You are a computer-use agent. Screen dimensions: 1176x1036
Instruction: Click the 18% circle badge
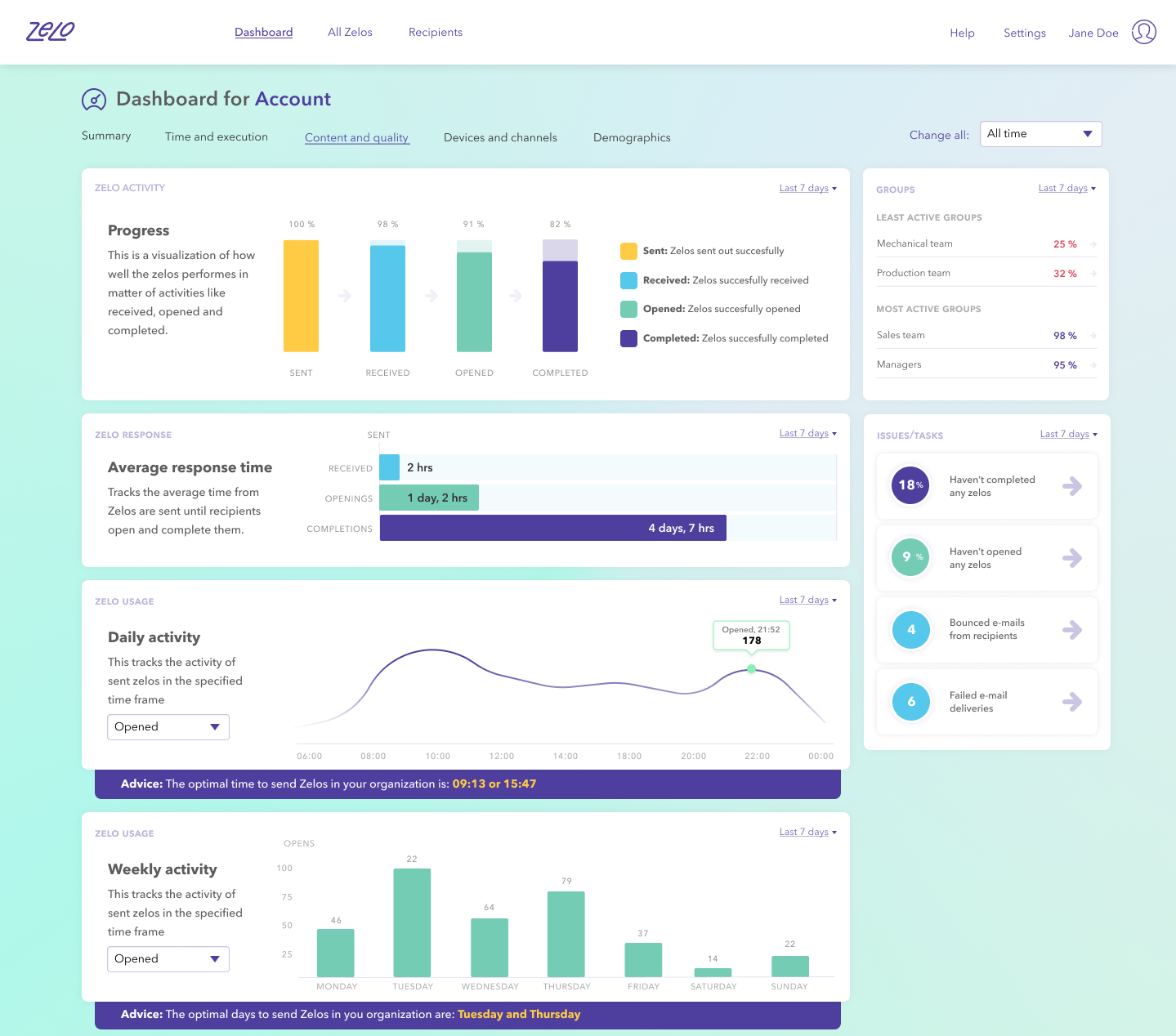pyautogui.click(x=911, y=485)
